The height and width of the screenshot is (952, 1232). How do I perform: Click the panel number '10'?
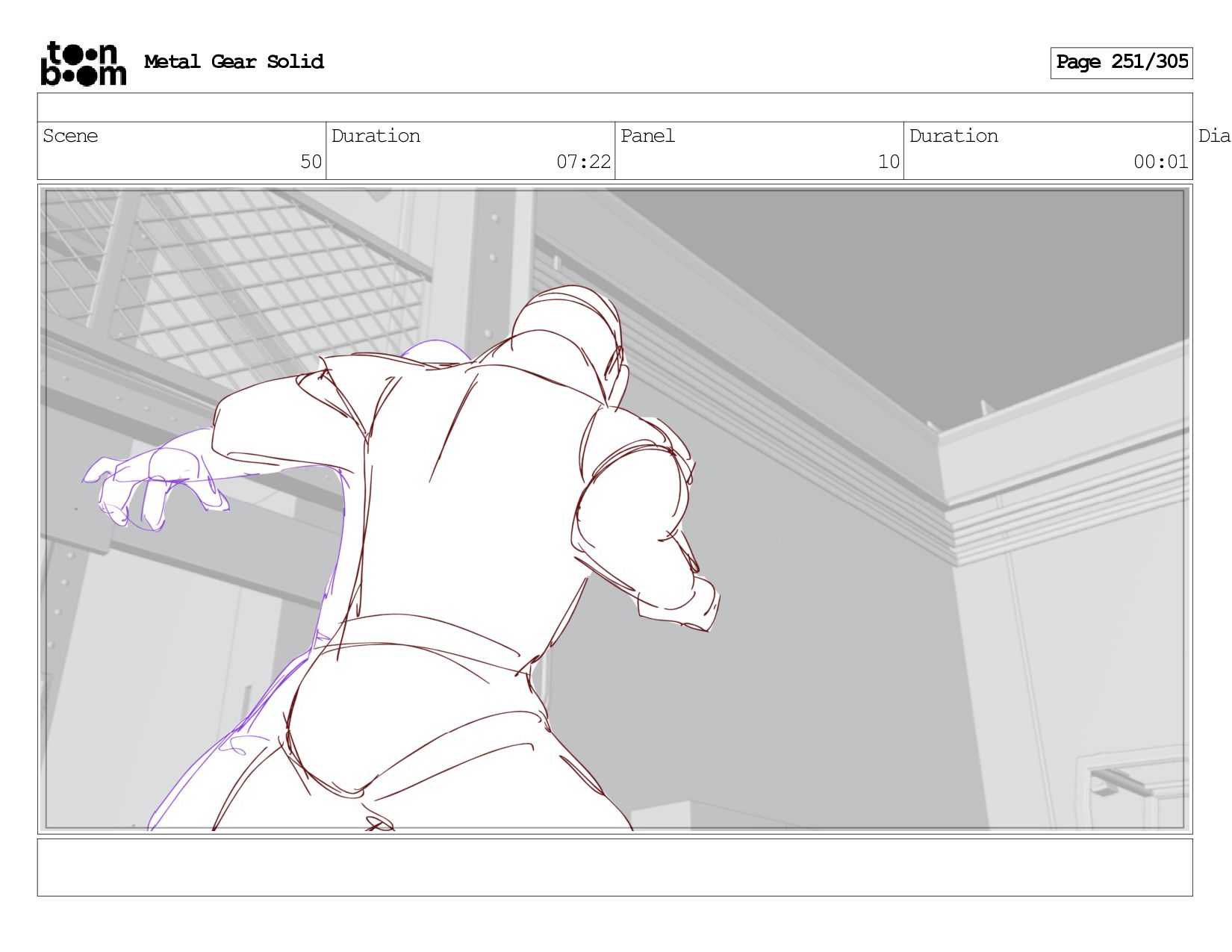coord(889,162)
